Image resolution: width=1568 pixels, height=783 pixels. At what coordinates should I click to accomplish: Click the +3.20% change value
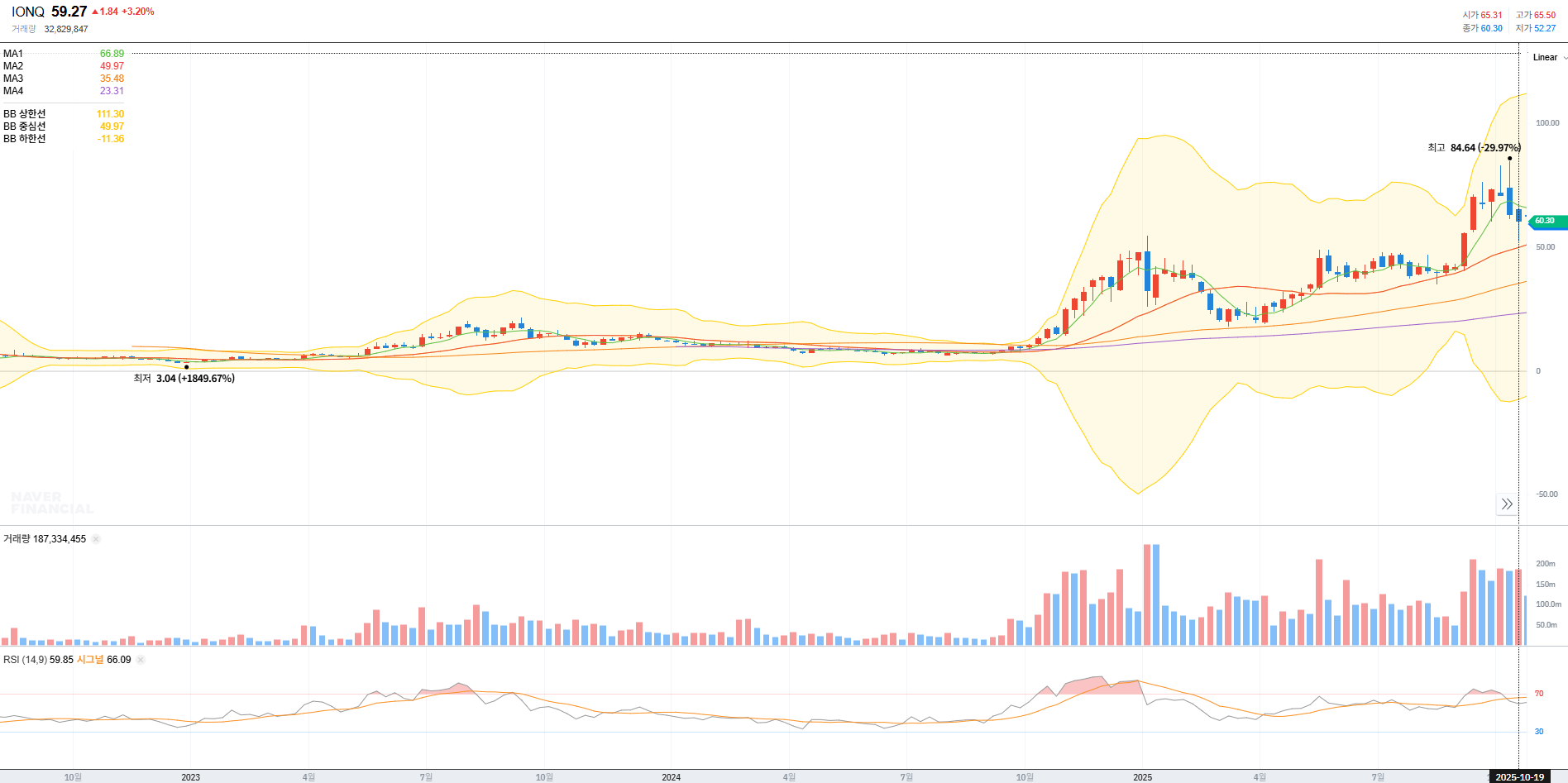pos(138,12)
